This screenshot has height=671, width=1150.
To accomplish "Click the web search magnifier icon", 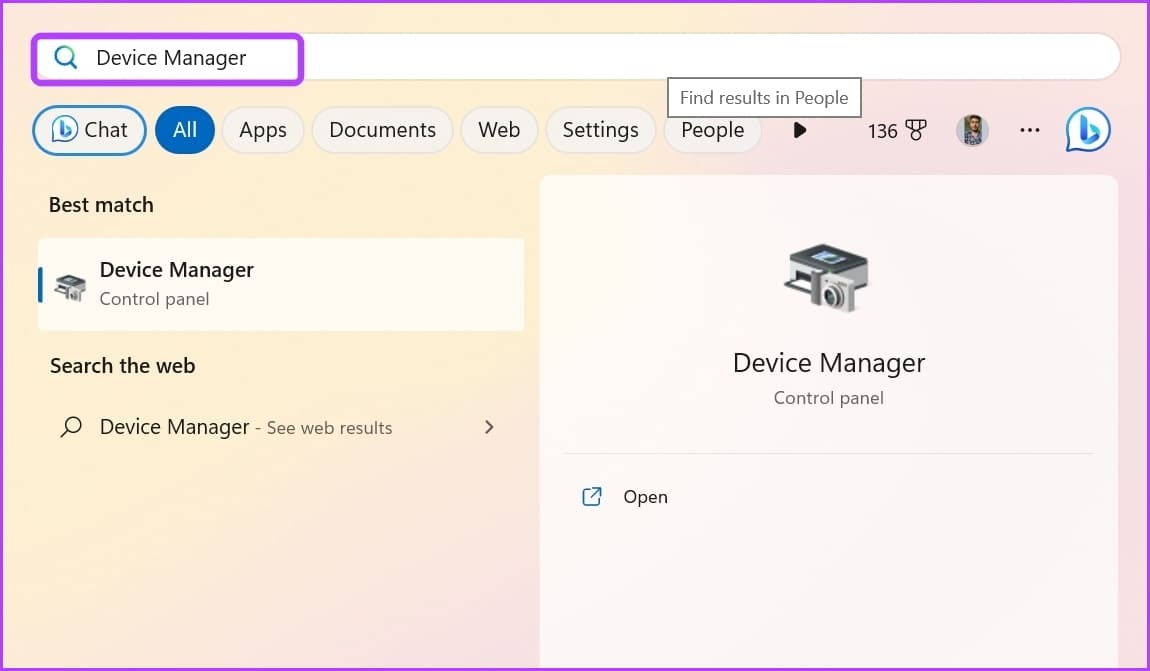I will pyautogui.click(x=71, y=426).
